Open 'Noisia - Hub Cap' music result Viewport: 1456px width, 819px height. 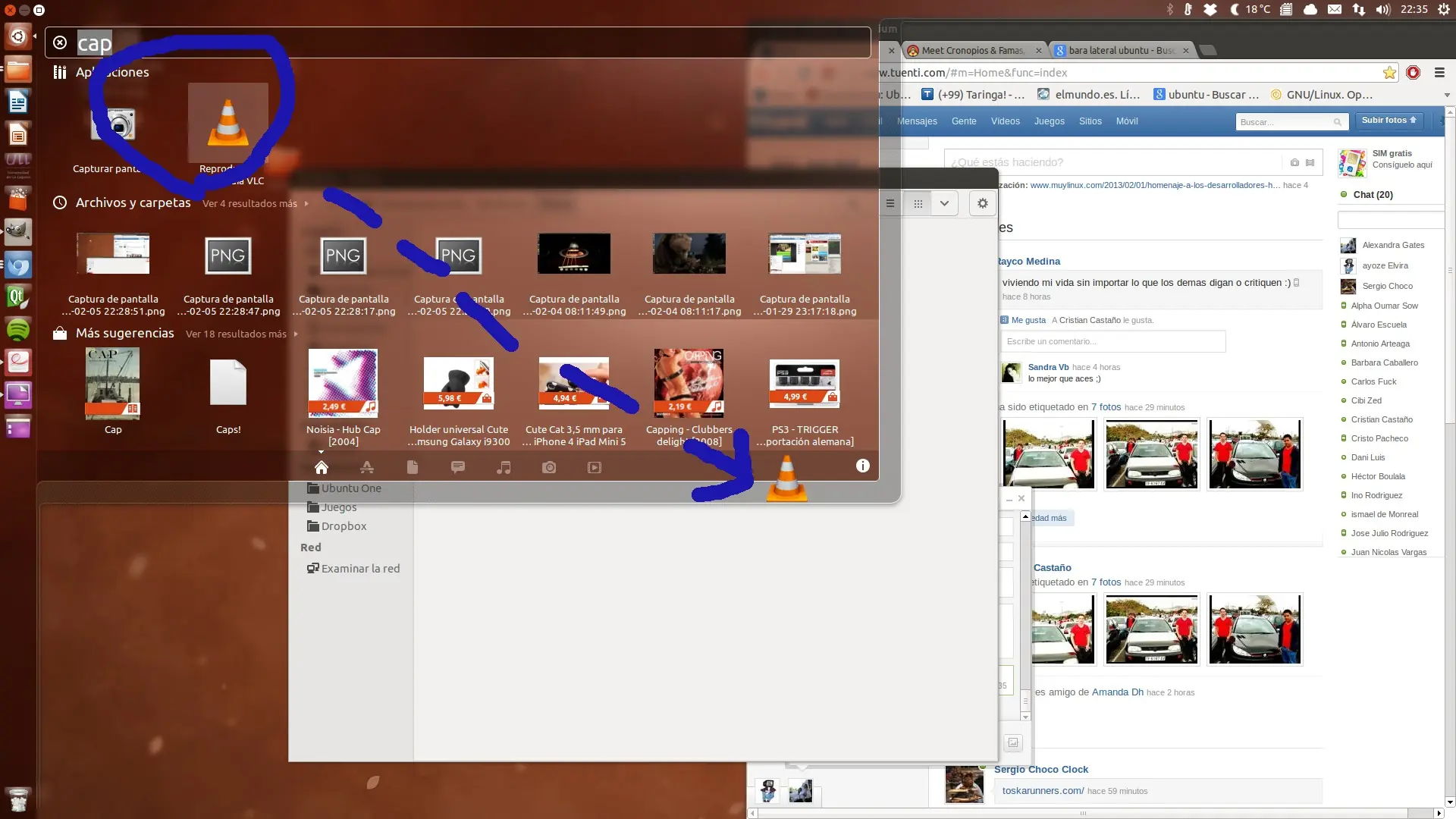344,397
